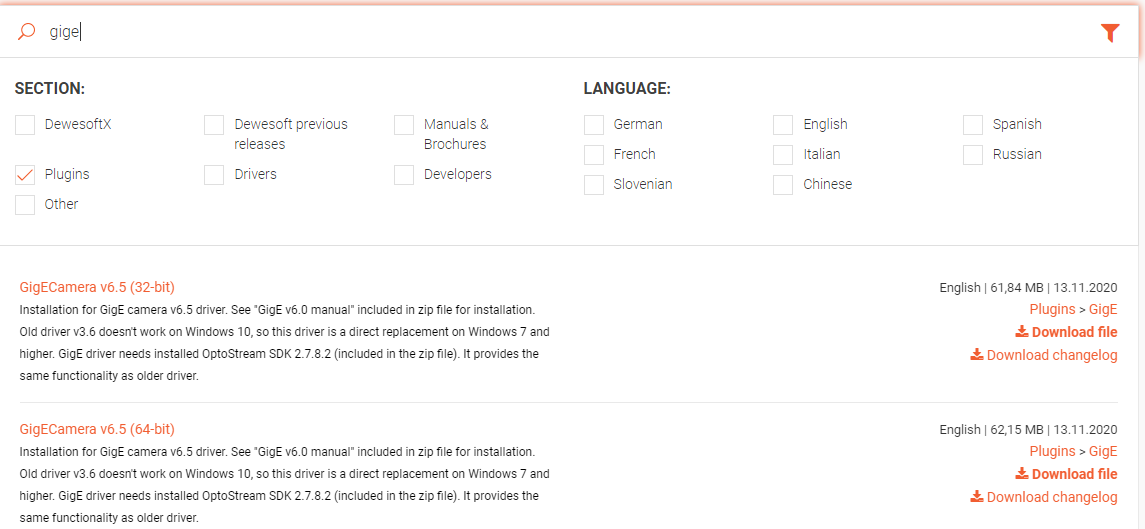This screenshot has height=529, width=1145.
Task: Open the GigECamera v6.5 (64-bit) title link
Action: (x=97, y=429)
